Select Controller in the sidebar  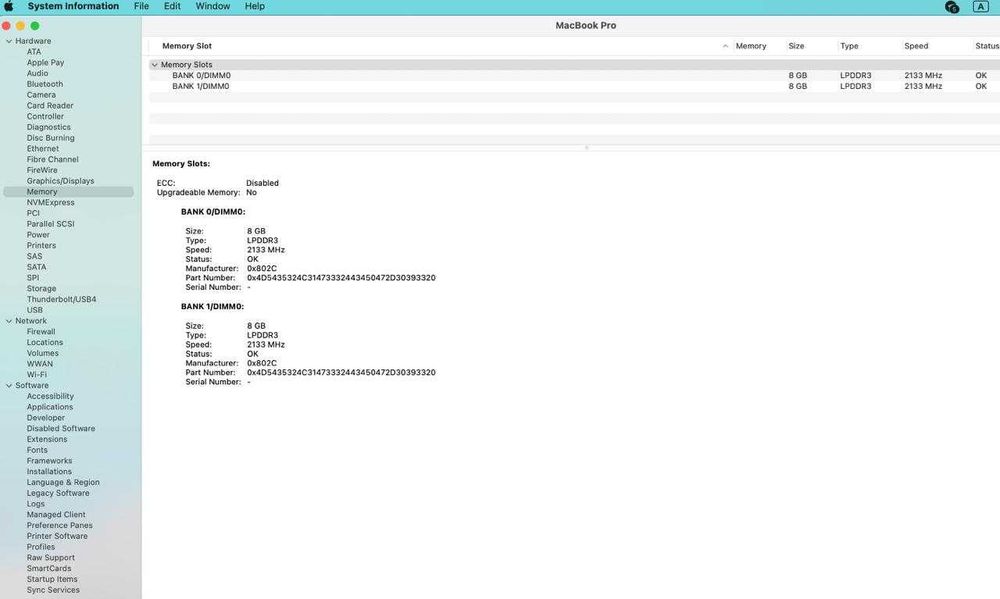pyautogui.click(x=45, y=117)
